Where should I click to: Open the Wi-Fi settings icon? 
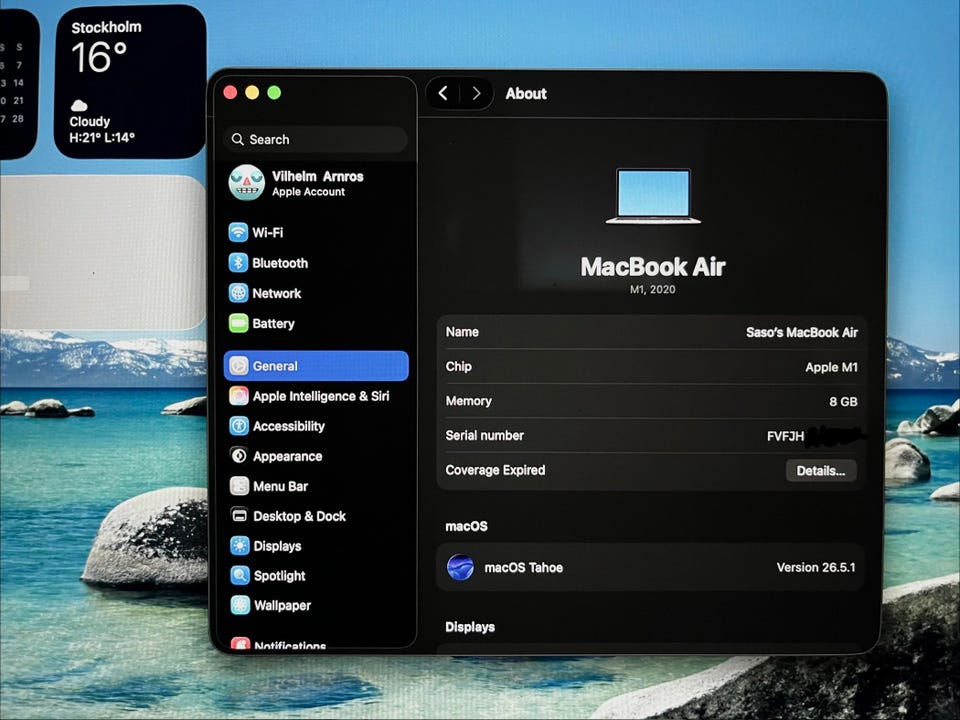238,233
